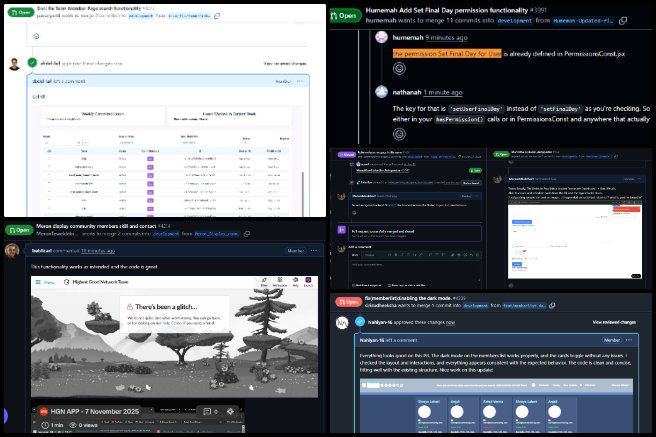Click View reviewed changes in top-left PR

tap(285, 64)
